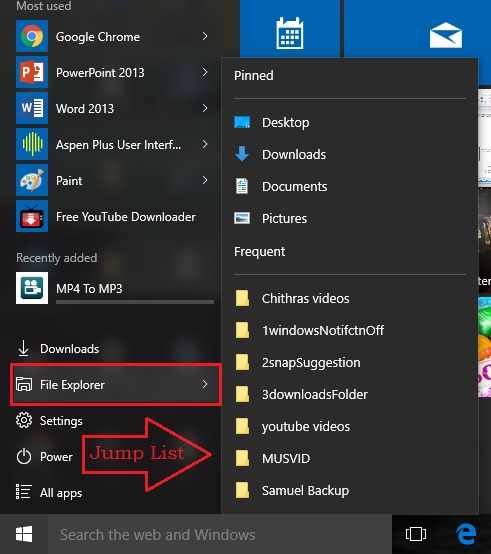Click the Power icon
Viewport: 491px width, 554px height.
pyautogui.click(x=24, y=456)
